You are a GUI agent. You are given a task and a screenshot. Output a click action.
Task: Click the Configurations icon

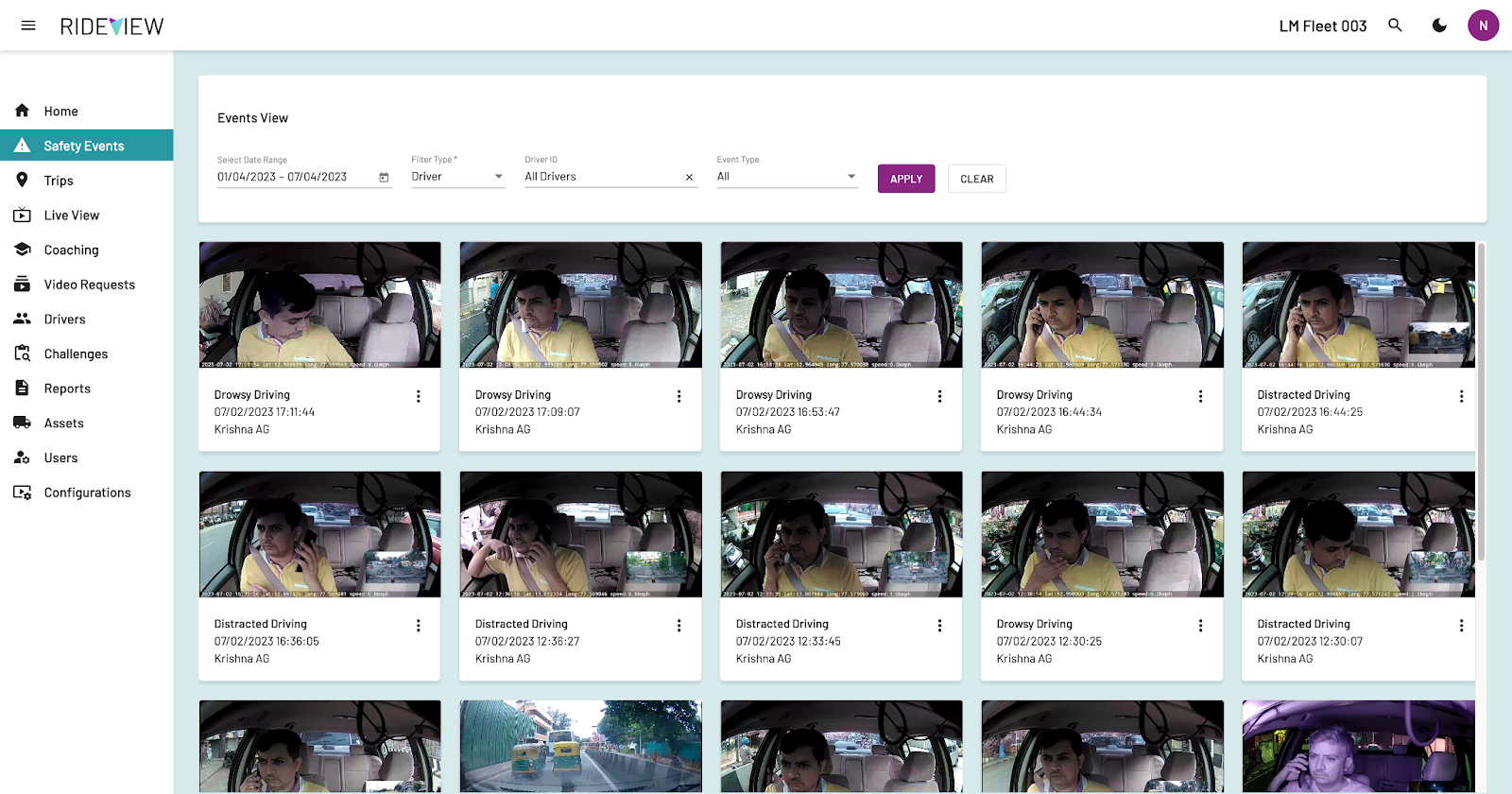click(x=23, y=492)
